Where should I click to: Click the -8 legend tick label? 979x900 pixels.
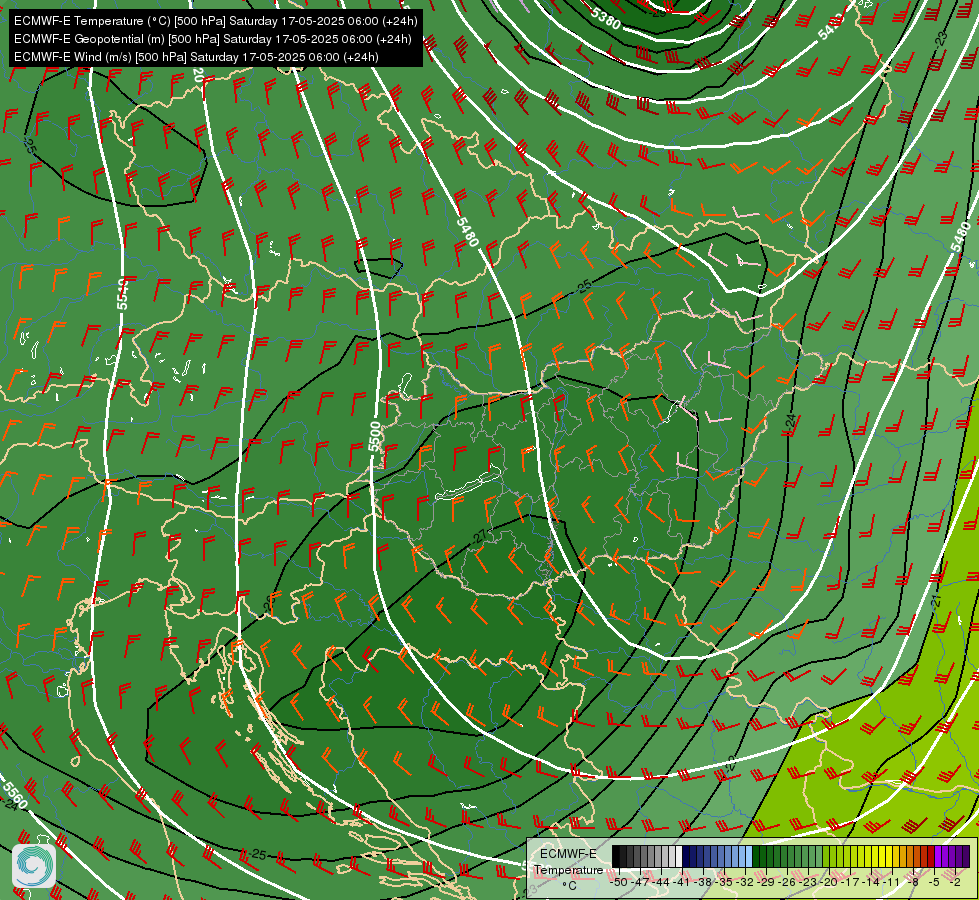point(913,882)
